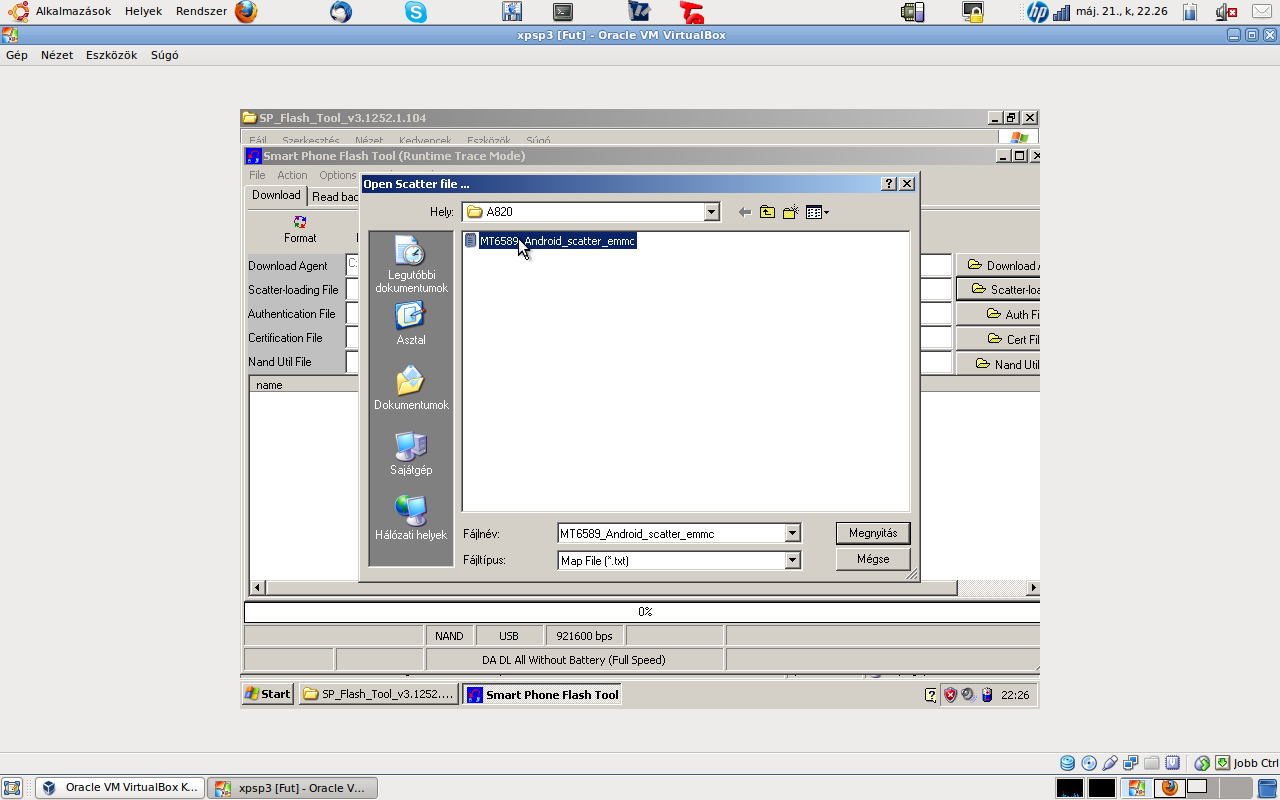
Task: Click the up one level folder icon
Action: click(x=767, y=212)
